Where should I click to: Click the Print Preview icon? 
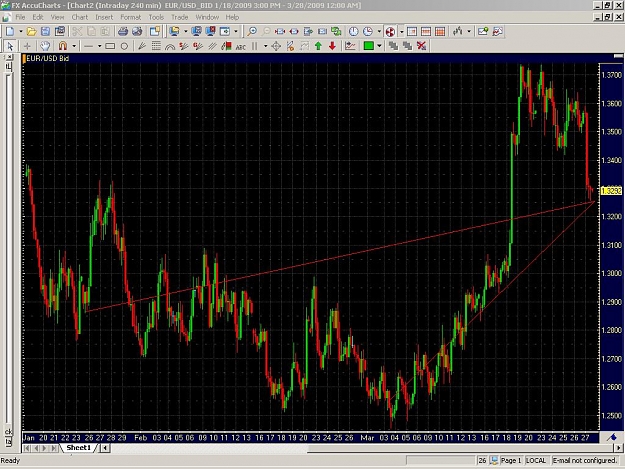coord(137,31)
